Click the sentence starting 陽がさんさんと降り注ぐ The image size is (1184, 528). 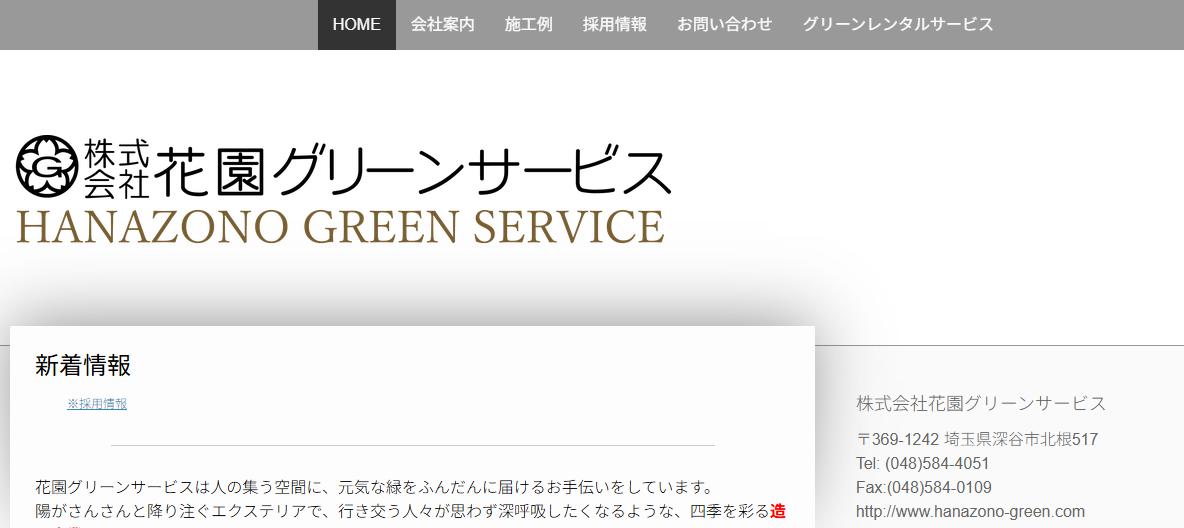point(410,511)
